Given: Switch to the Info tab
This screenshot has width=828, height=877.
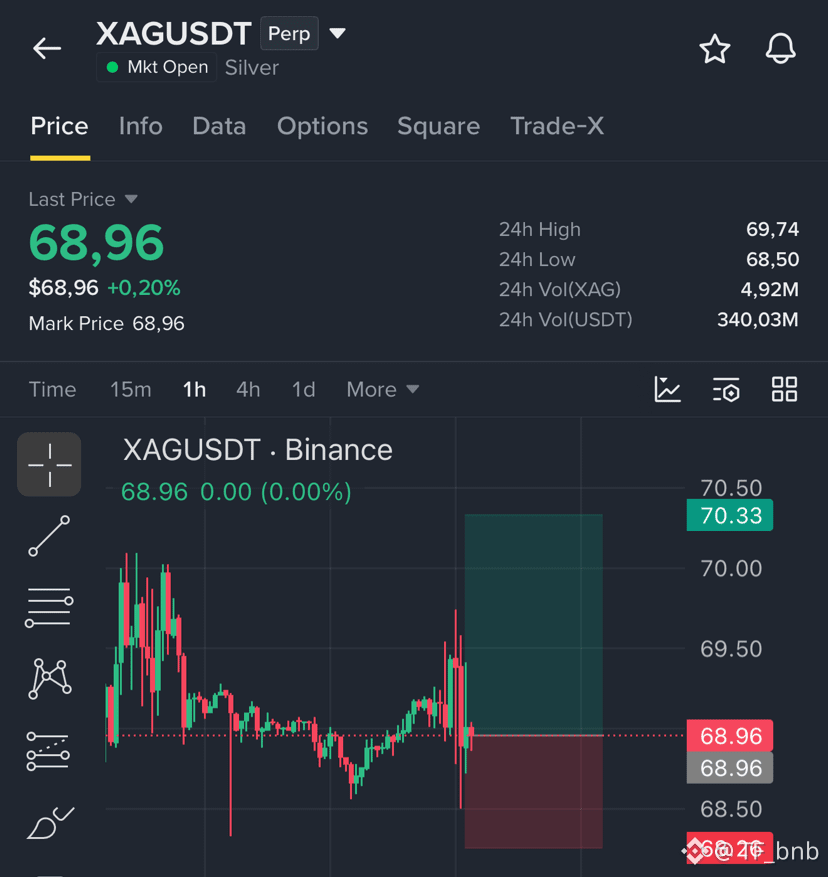Looking at the screenshot, I should [x=140, y=126].
